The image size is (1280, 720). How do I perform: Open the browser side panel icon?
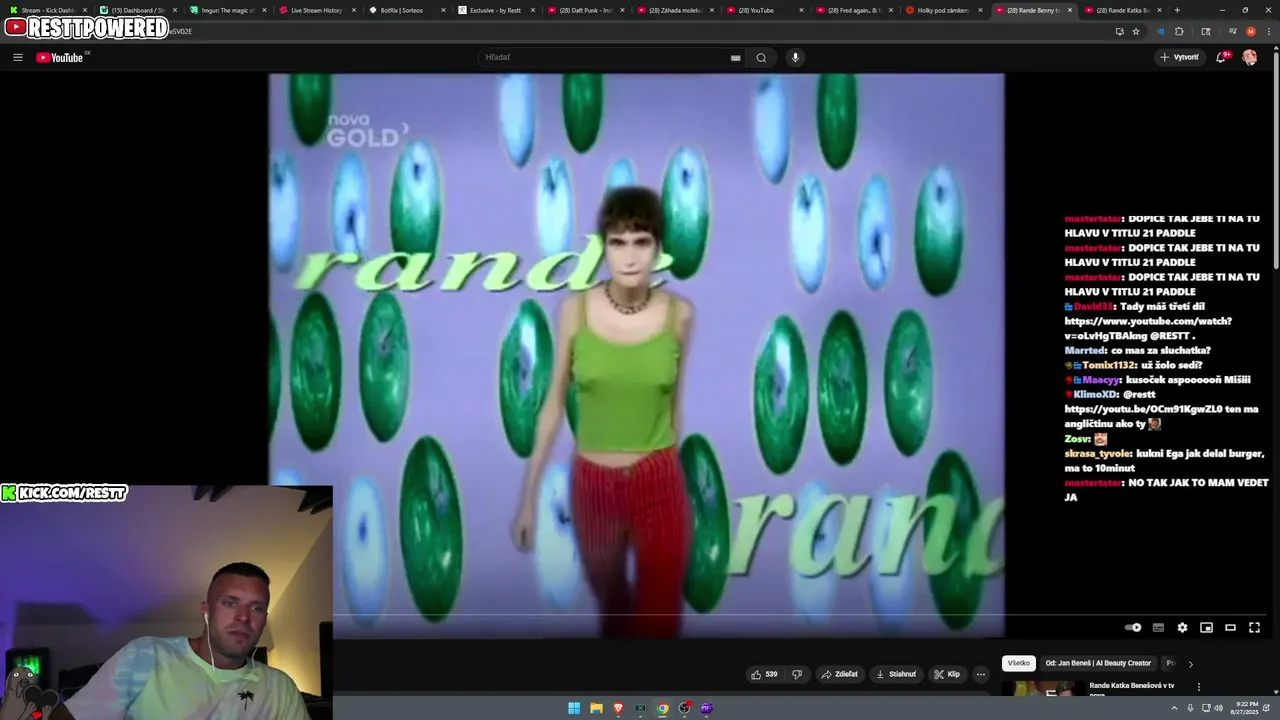tap(1206, 31)
